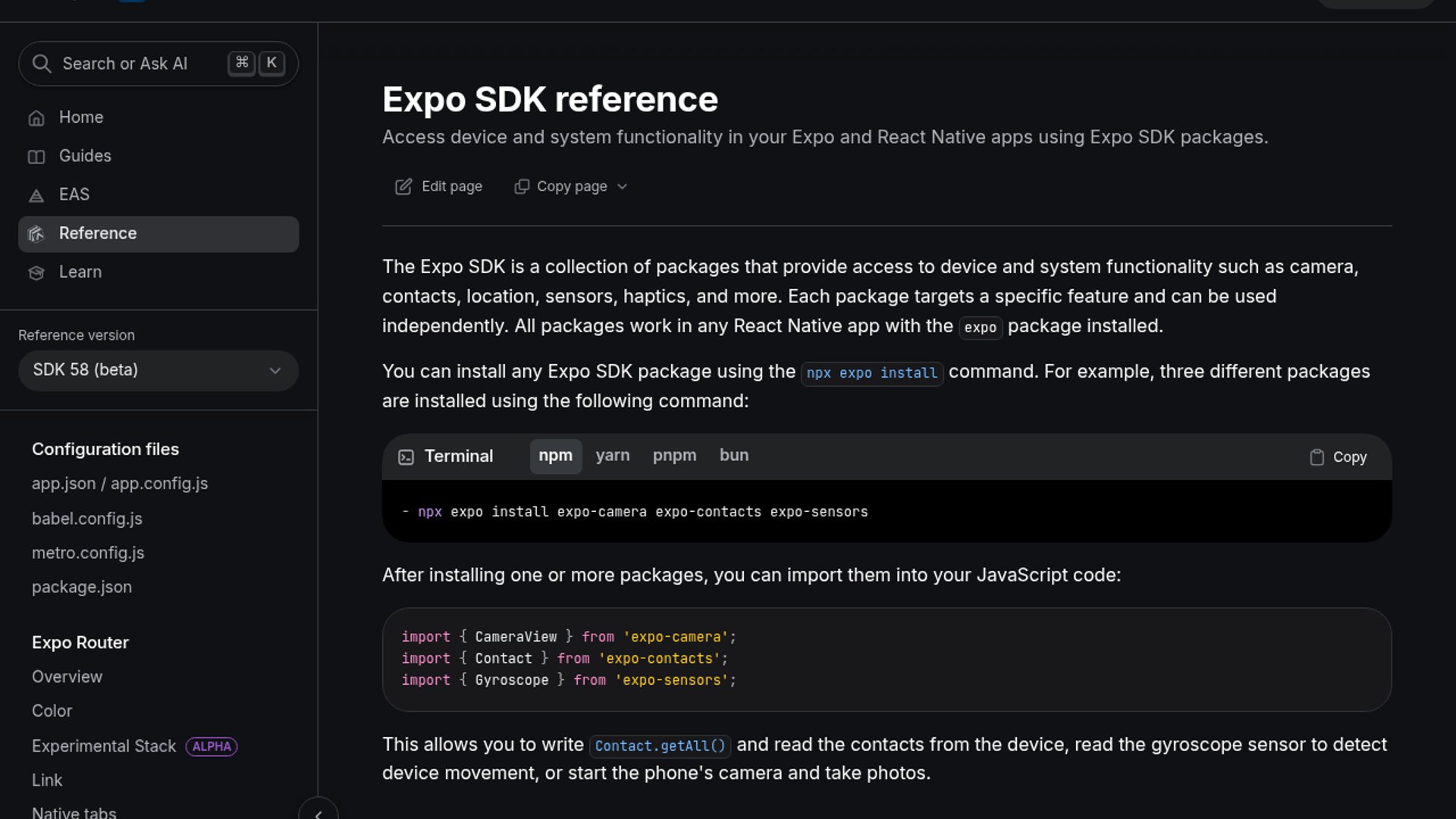Open app.json / app.config.js page
The width and height of the screenshot is (1456, 819).
point(120,484)
